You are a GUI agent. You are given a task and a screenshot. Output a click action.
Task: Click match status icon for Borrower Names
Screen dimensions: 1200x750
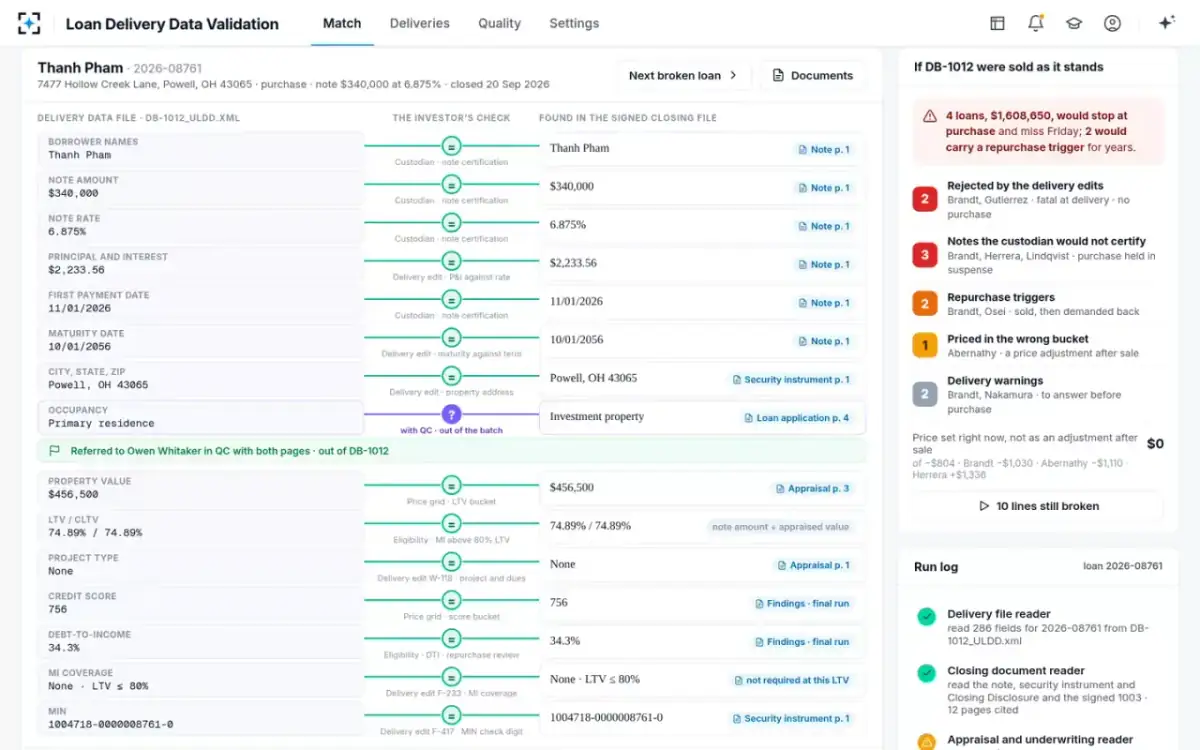click(451, 146)
